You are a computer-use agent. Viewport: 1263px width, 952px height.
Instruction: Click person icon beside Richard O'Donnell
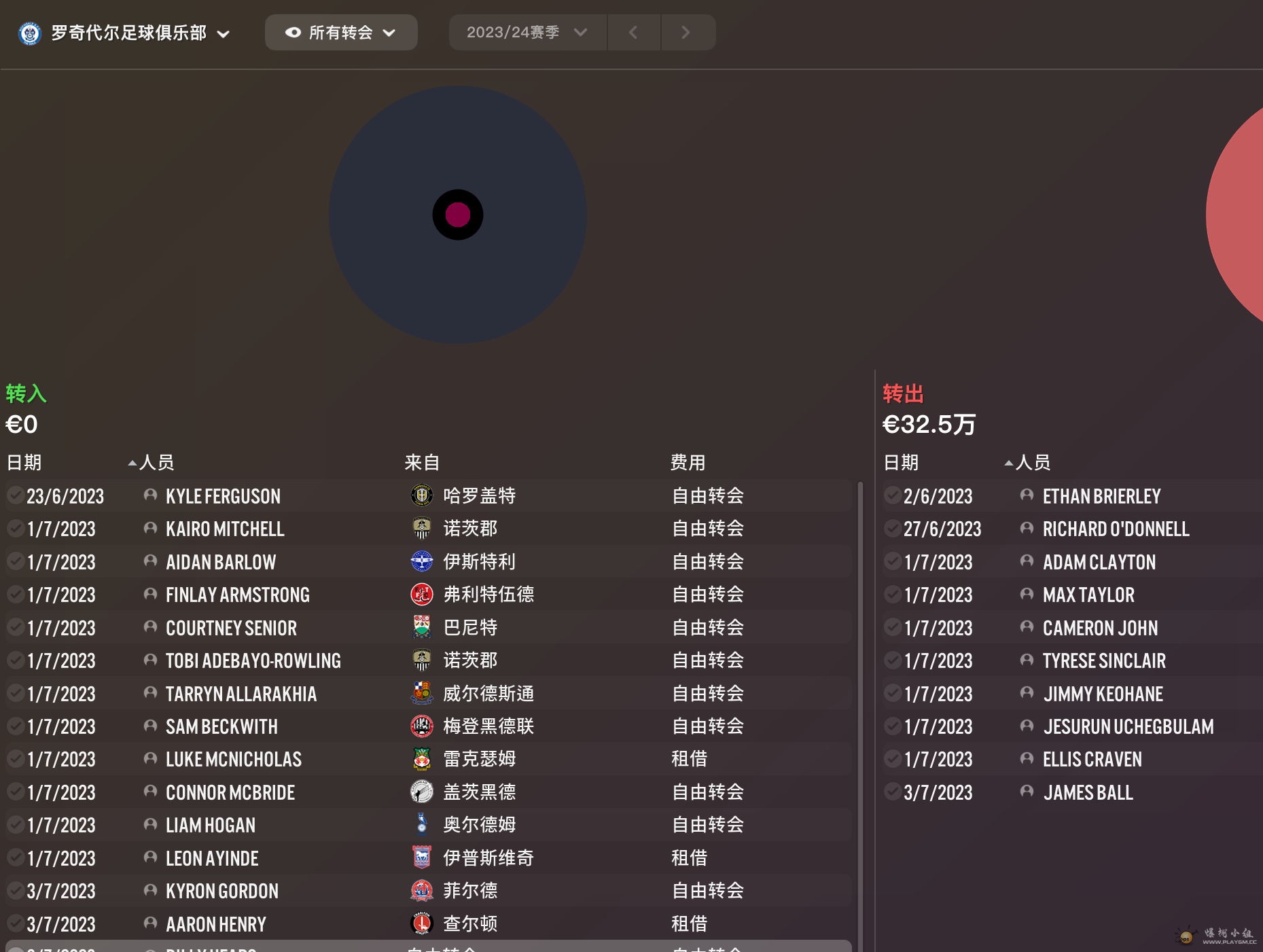coord(1027,528)
